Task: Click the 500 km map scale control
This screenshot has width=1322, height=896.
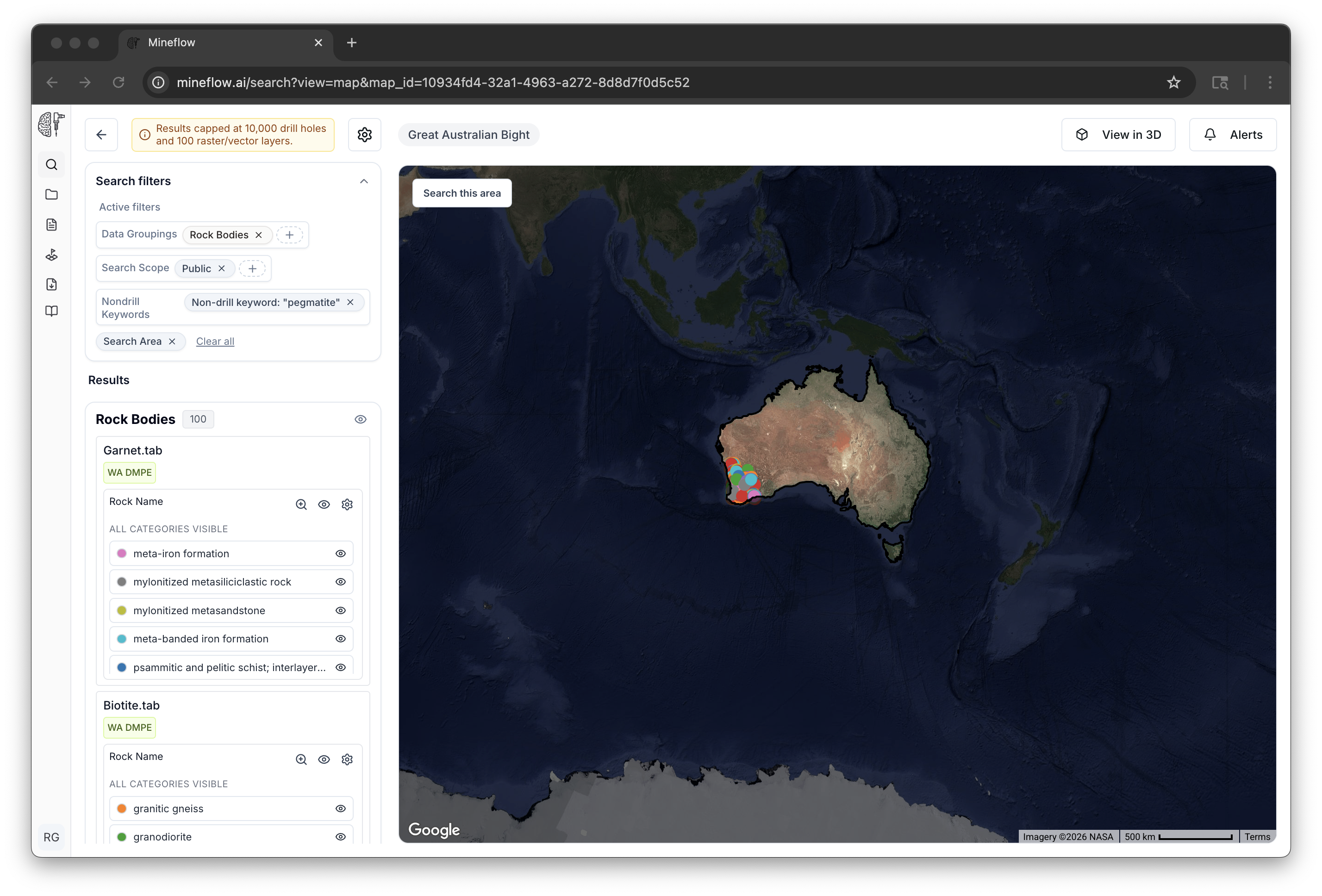Action: pyautogui.click(x=1179, y=836)
